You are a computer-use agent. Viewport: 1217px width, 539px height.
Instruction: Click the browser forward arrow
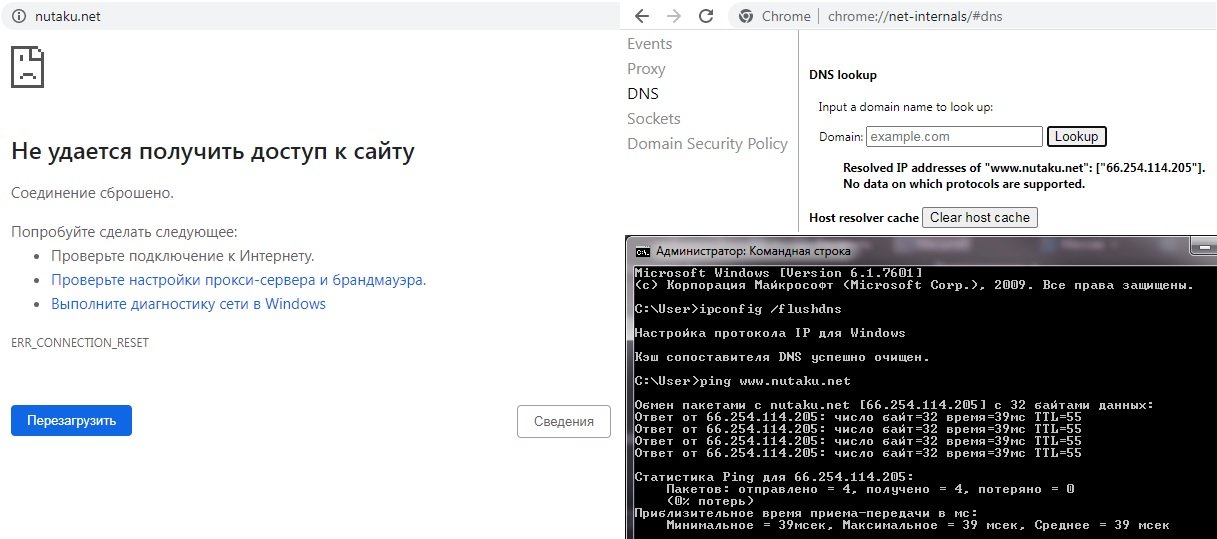pyautogui.click(x=674, y=16)
